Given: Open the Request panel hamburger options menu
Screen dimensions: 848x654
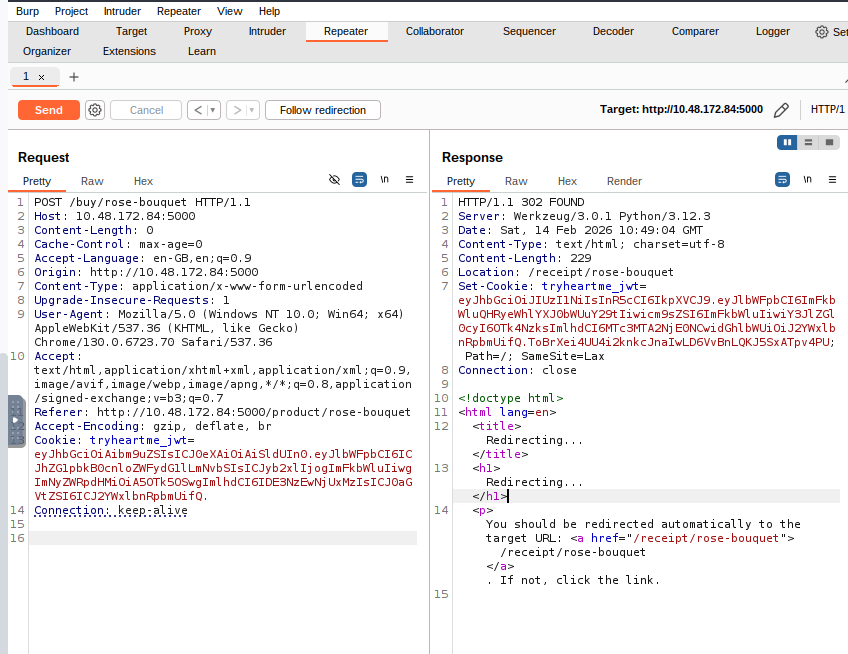Looking at the screenshot, I should [409, 180].
